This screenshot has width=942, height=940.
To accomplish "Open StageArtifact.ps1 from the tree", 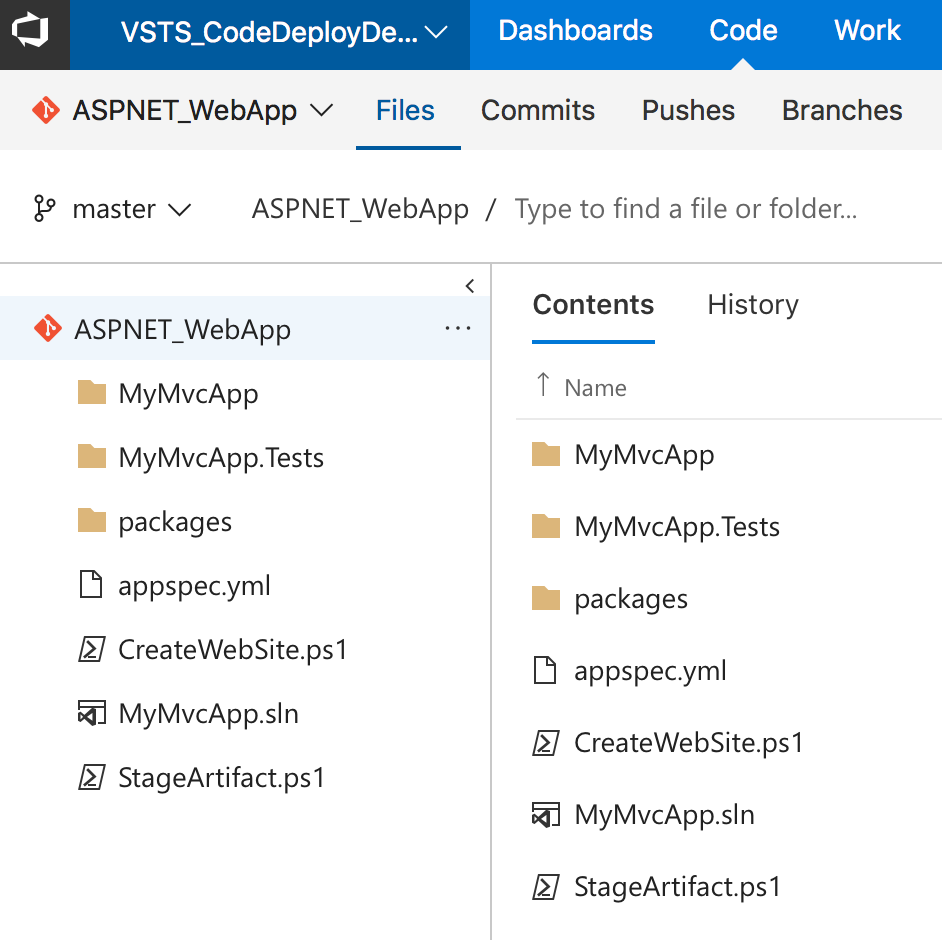I will [x=222, y=778].
